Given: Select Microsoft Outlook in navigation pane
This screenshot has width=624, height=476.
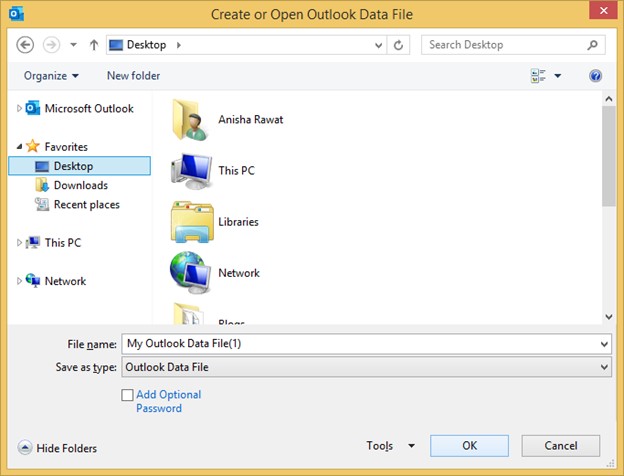Looking at the screenshot, I should pyautogui.click(x=80, y=108).
